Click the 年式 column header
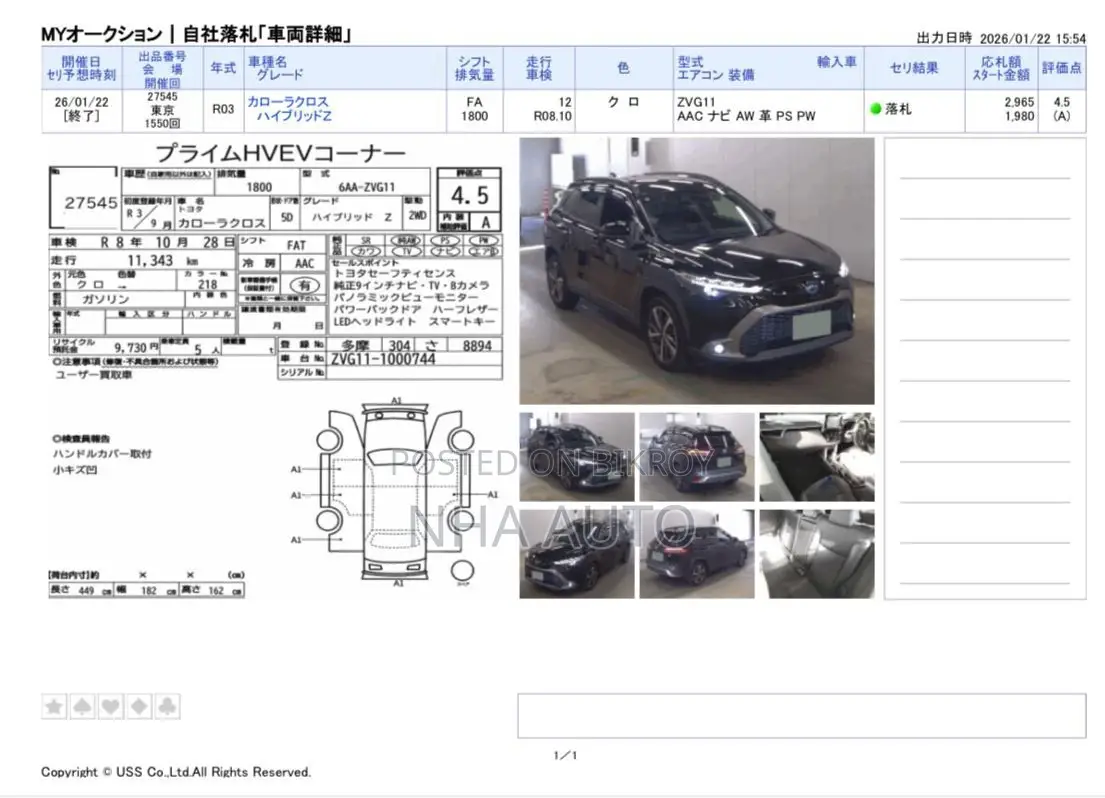 (223, 68)
